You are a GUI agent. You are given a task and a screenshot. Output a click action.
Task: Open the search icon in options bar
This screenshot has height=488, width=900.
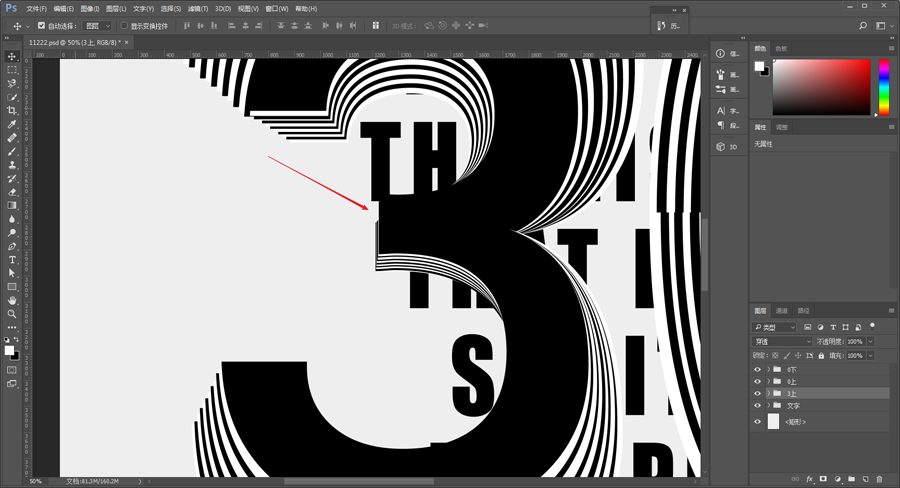[x=863, y=25]
